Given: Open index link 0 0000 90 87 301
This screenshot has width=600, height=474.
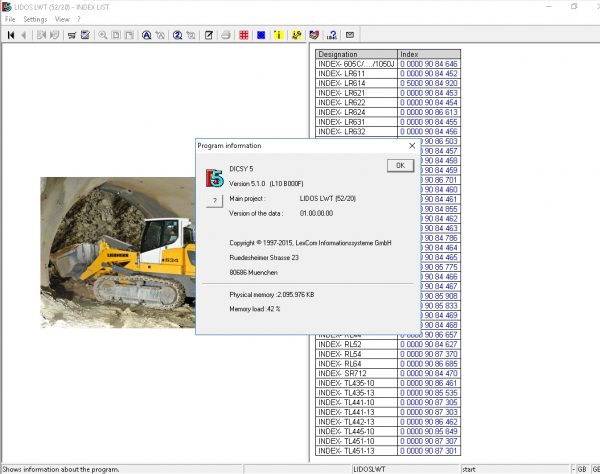Looking at the screenshot, I should (x=429, y=451).
